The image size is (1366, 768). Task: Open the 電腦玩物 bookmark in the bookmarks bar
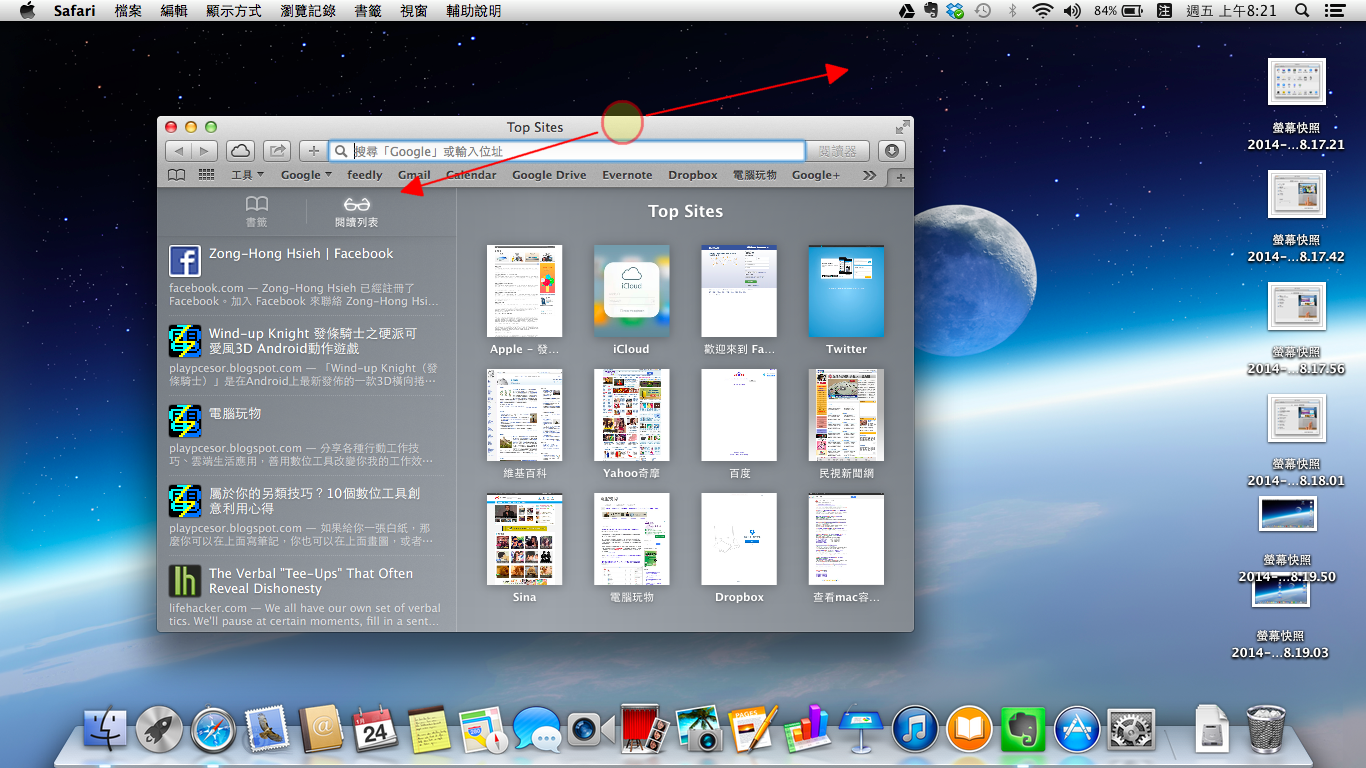point(755,175)
